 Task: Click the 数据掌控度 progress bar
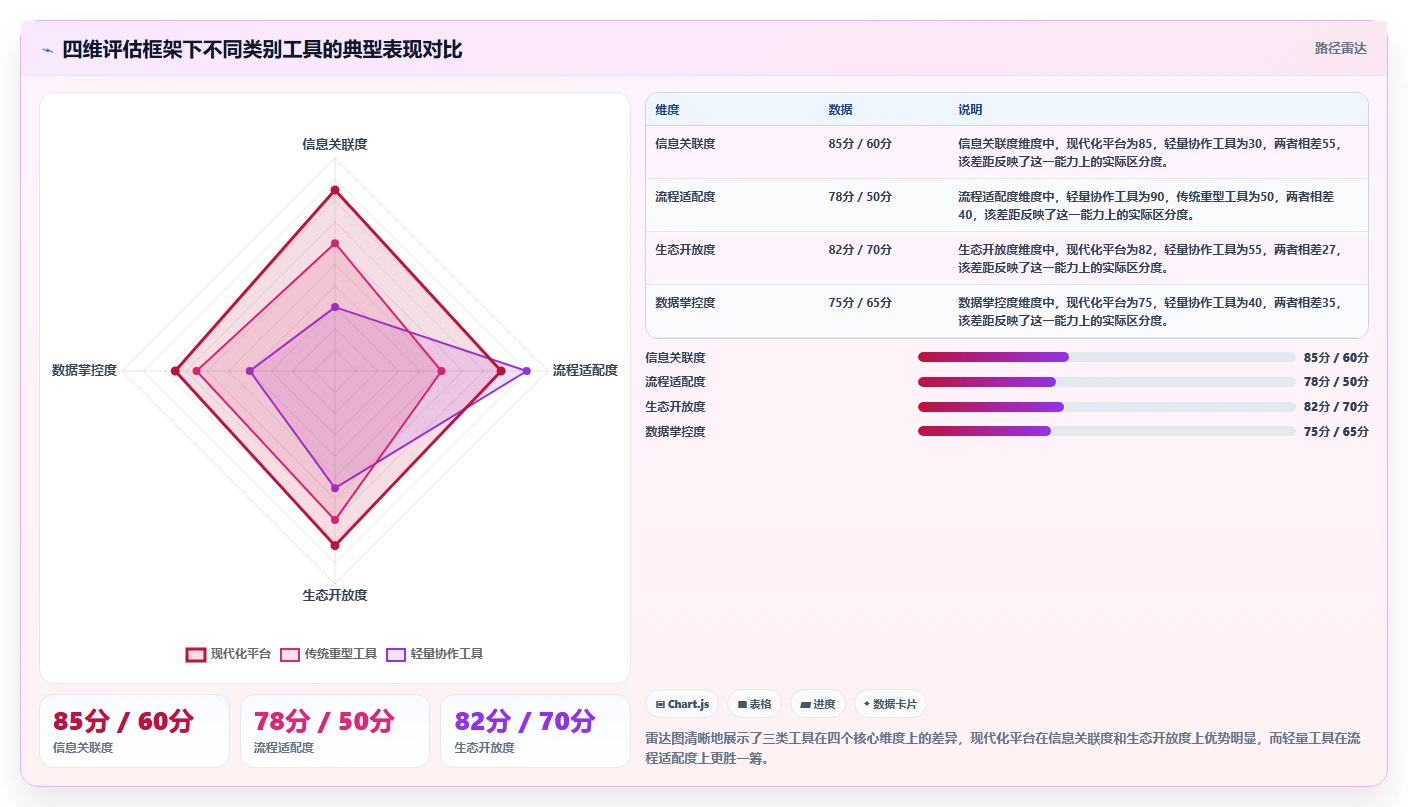pos(1106,431)
